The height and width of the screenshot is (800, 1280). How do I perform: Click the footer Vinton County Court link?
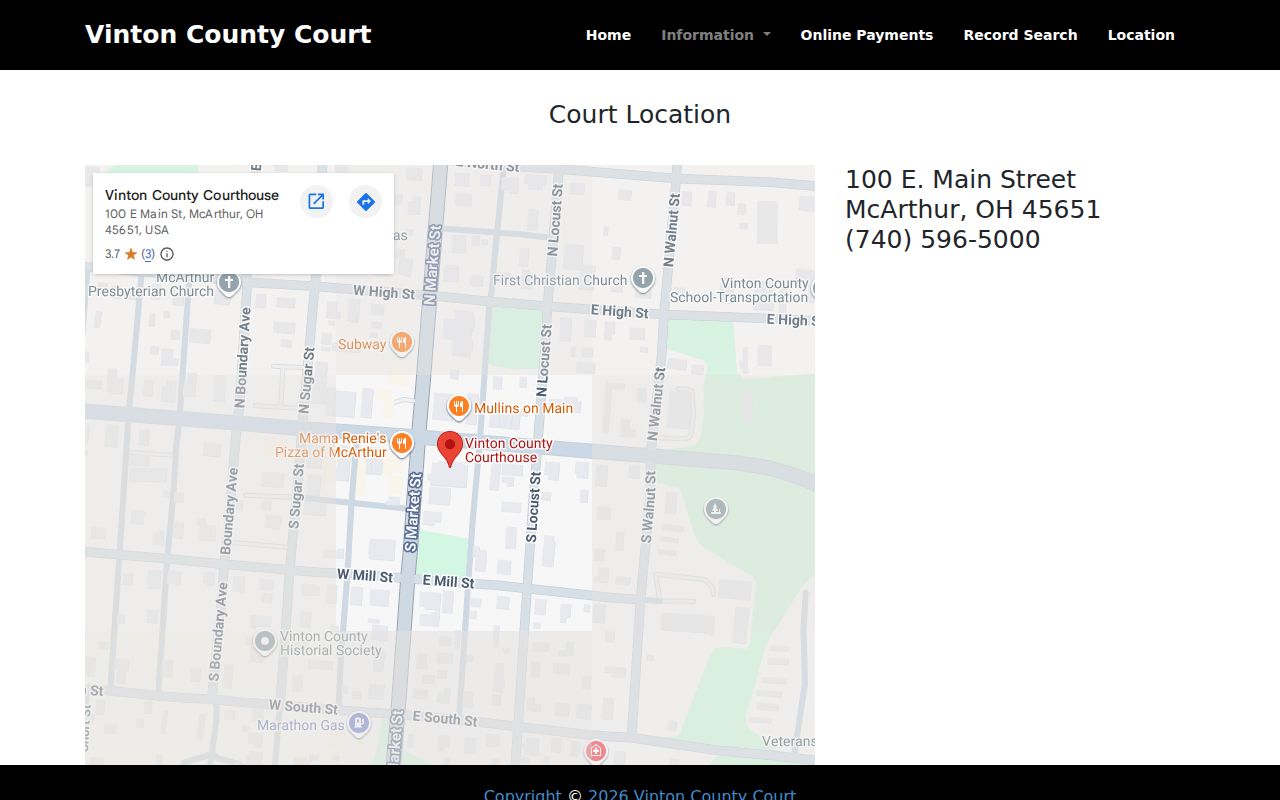692,795
